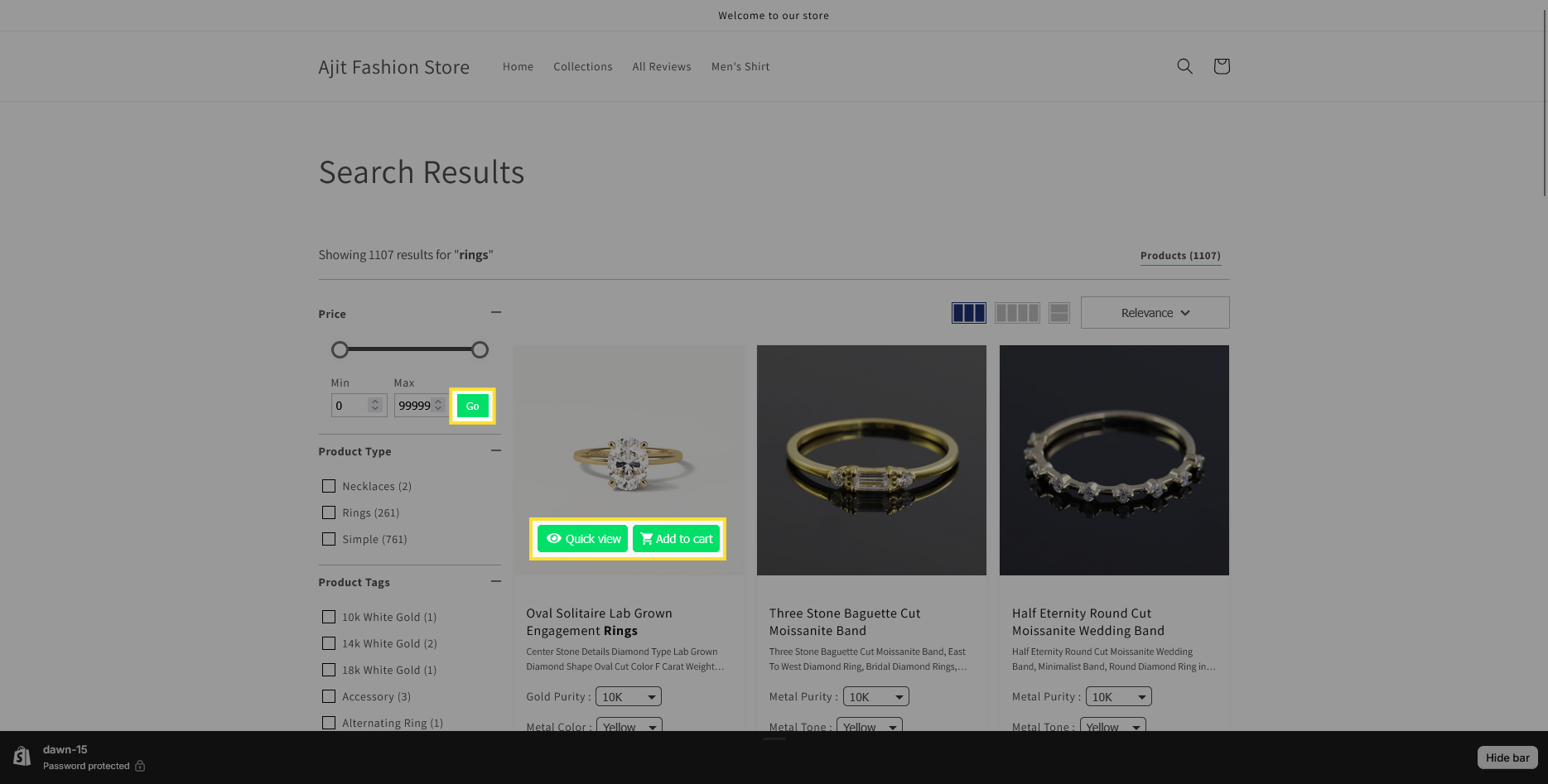
Task: Open the Relevance sort dropdown
Action: (x=1155, y=313)
